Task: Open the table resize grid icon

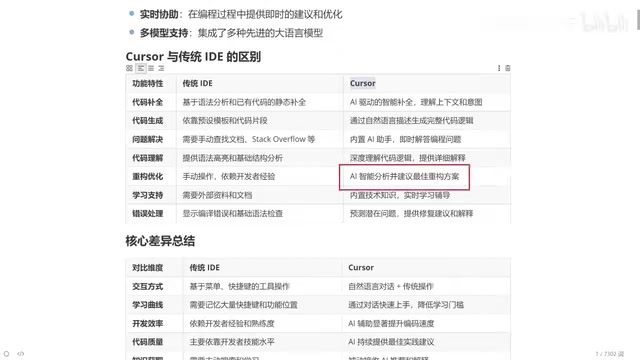Action: pyautogui.click(x=129, y=68)
